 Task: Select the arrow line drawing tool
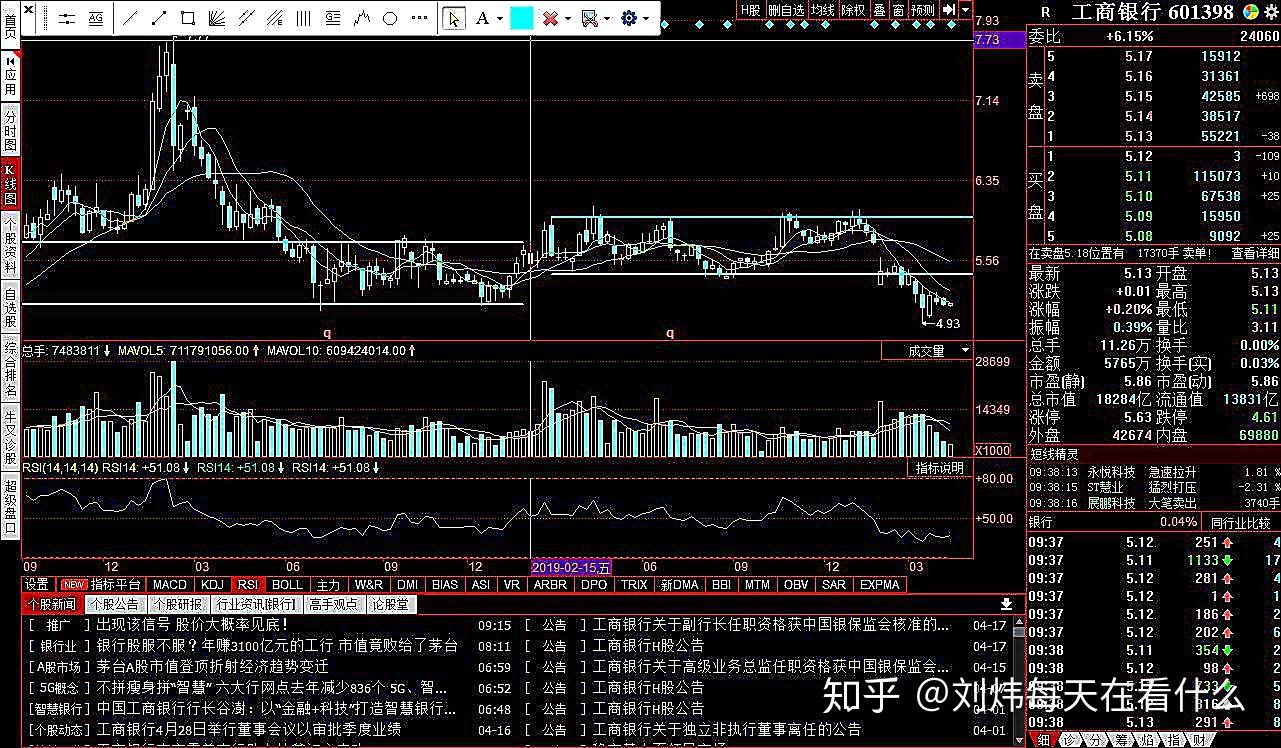point(159,18)
